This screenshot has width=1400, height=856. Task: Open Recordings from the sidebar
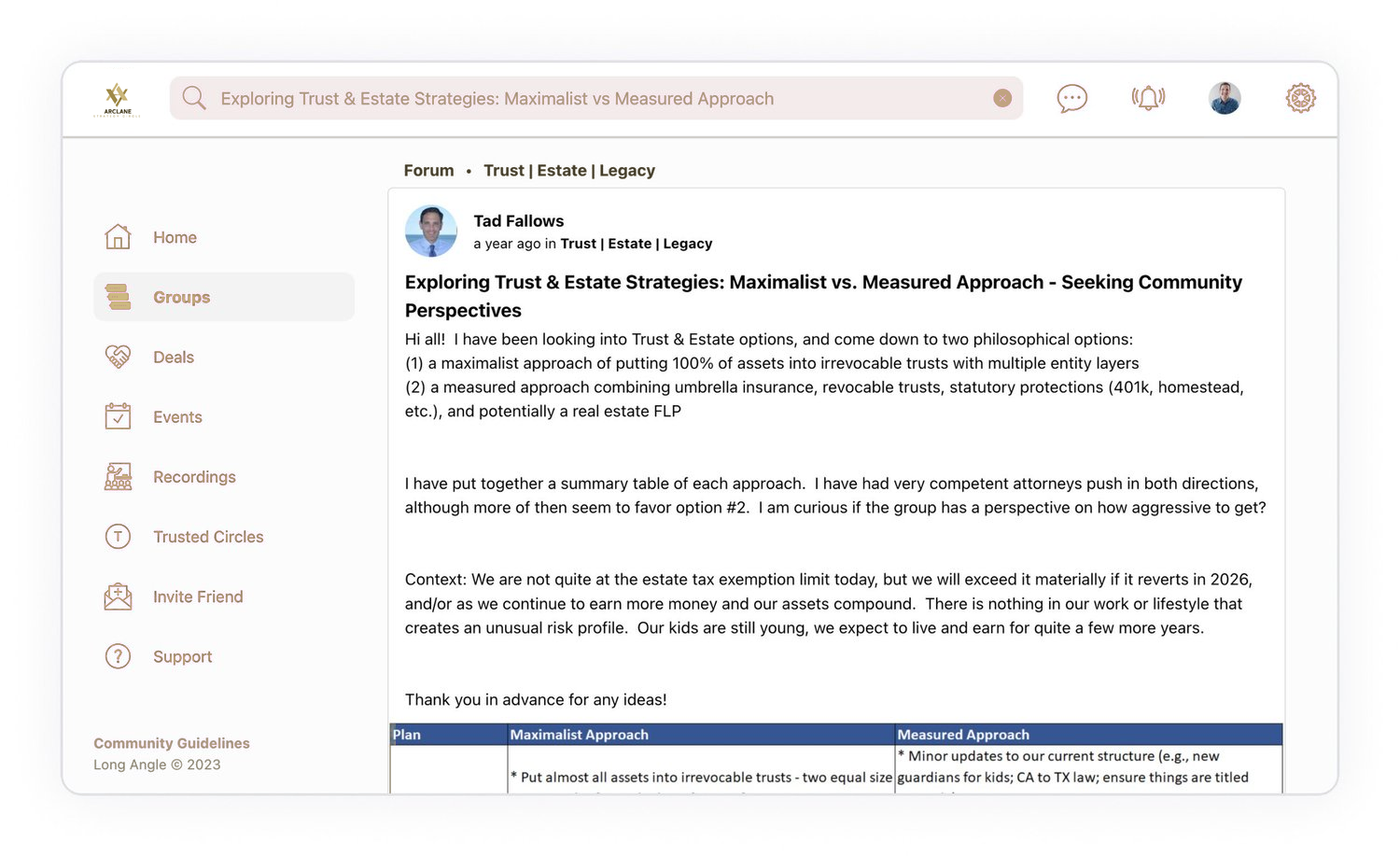[194, 477]
